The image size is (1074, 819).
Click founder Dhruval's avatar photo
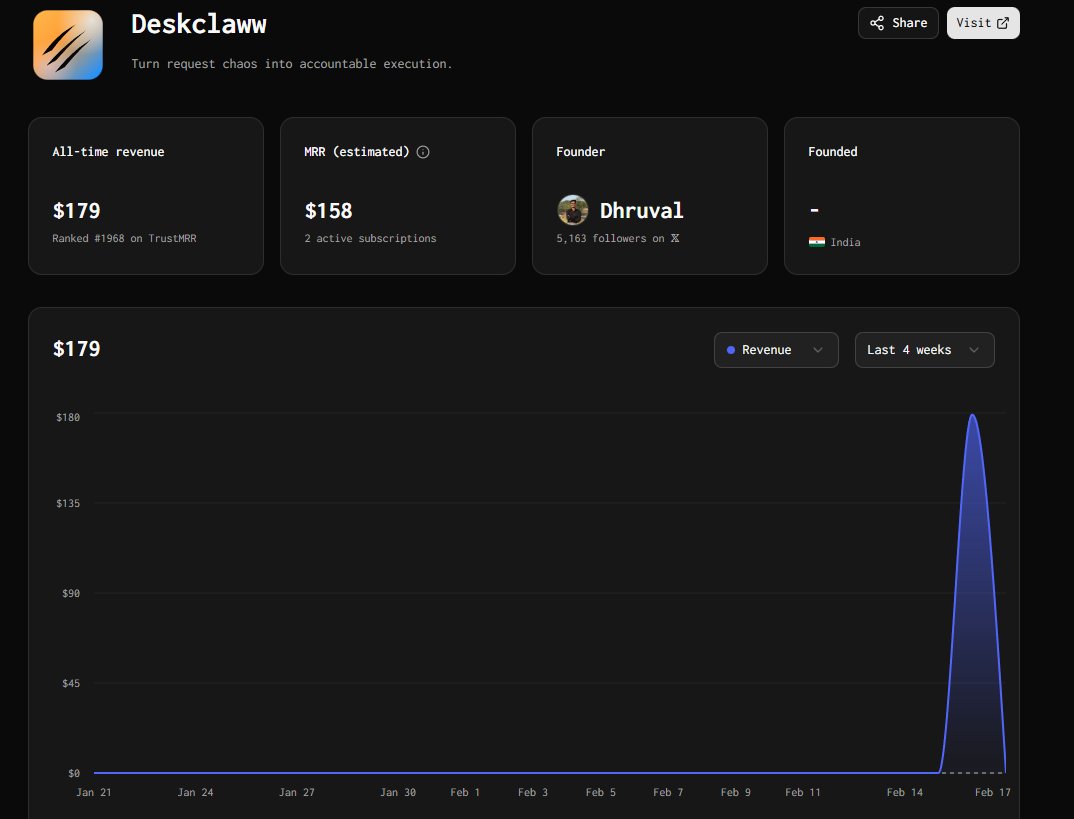click(x=573, y=210)
